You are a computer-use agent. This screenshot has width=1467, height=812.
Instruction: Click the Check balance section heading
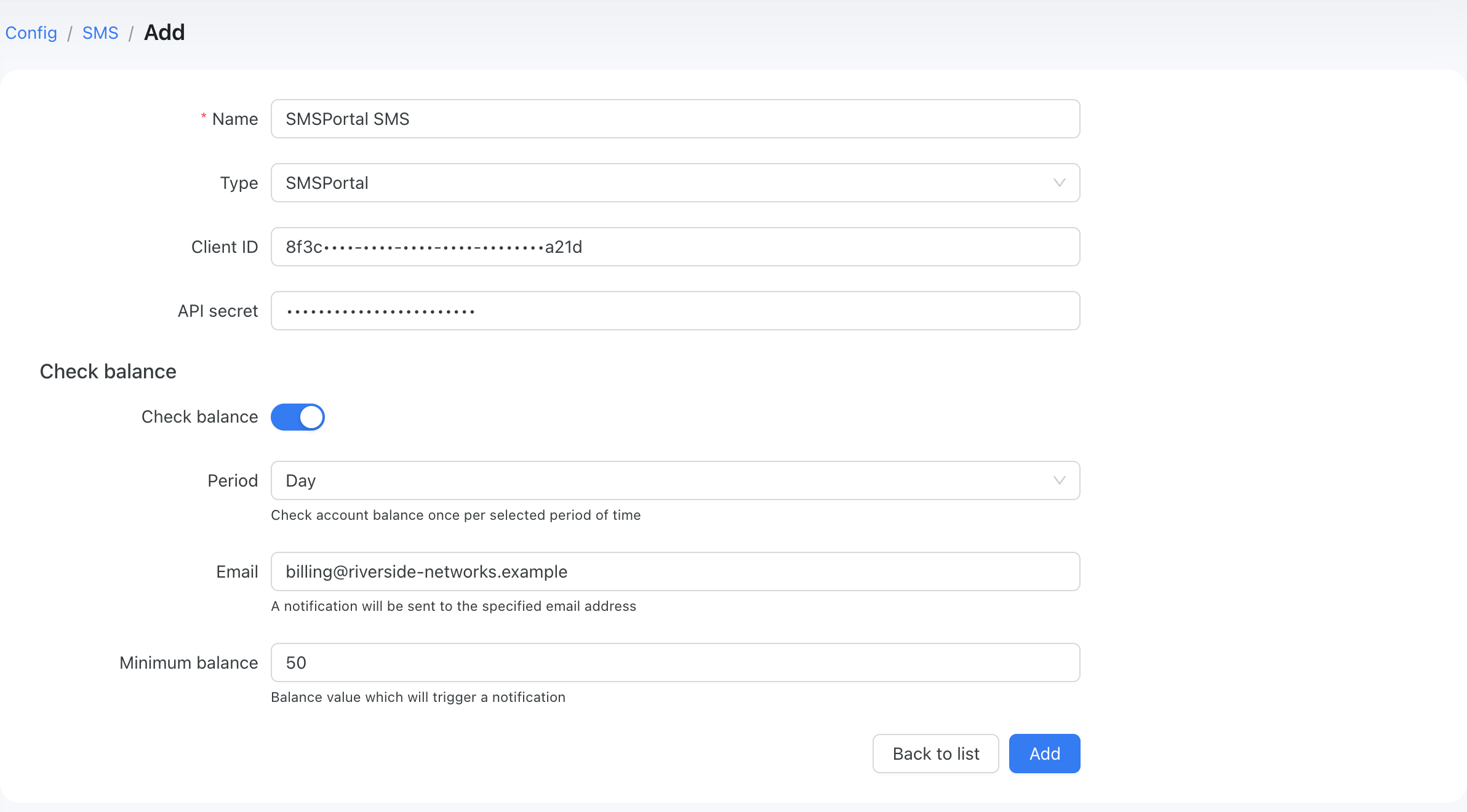coord(108,372)
